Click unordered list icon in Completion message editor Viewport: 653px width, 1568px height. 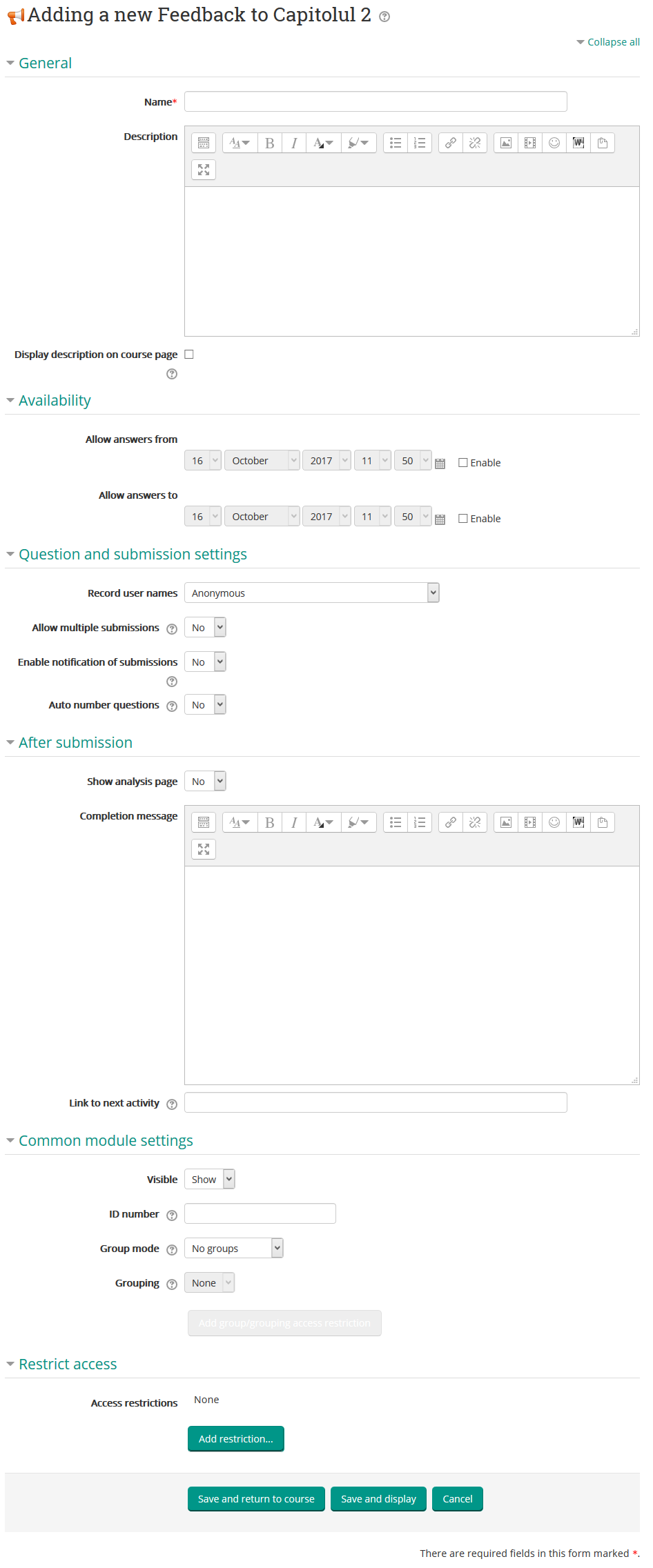point(396,822)
